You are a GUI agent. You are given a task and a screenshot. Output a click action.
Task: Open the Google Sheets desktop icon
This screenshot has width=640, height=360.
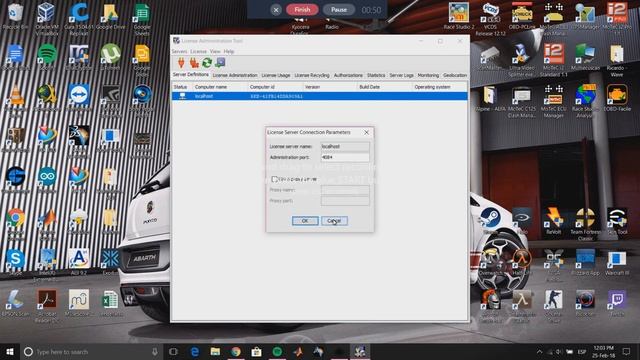[142, 18]
